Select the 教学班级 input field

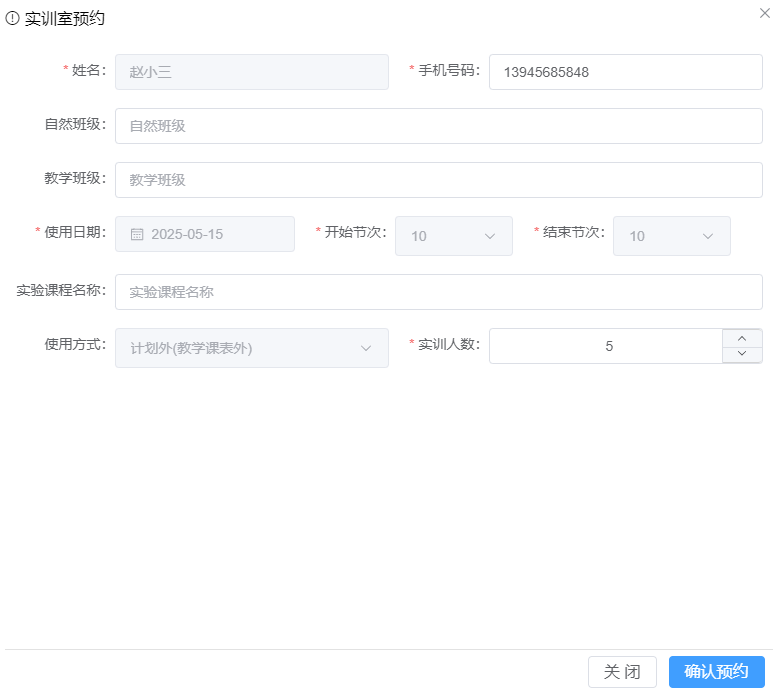click(438, 180)
